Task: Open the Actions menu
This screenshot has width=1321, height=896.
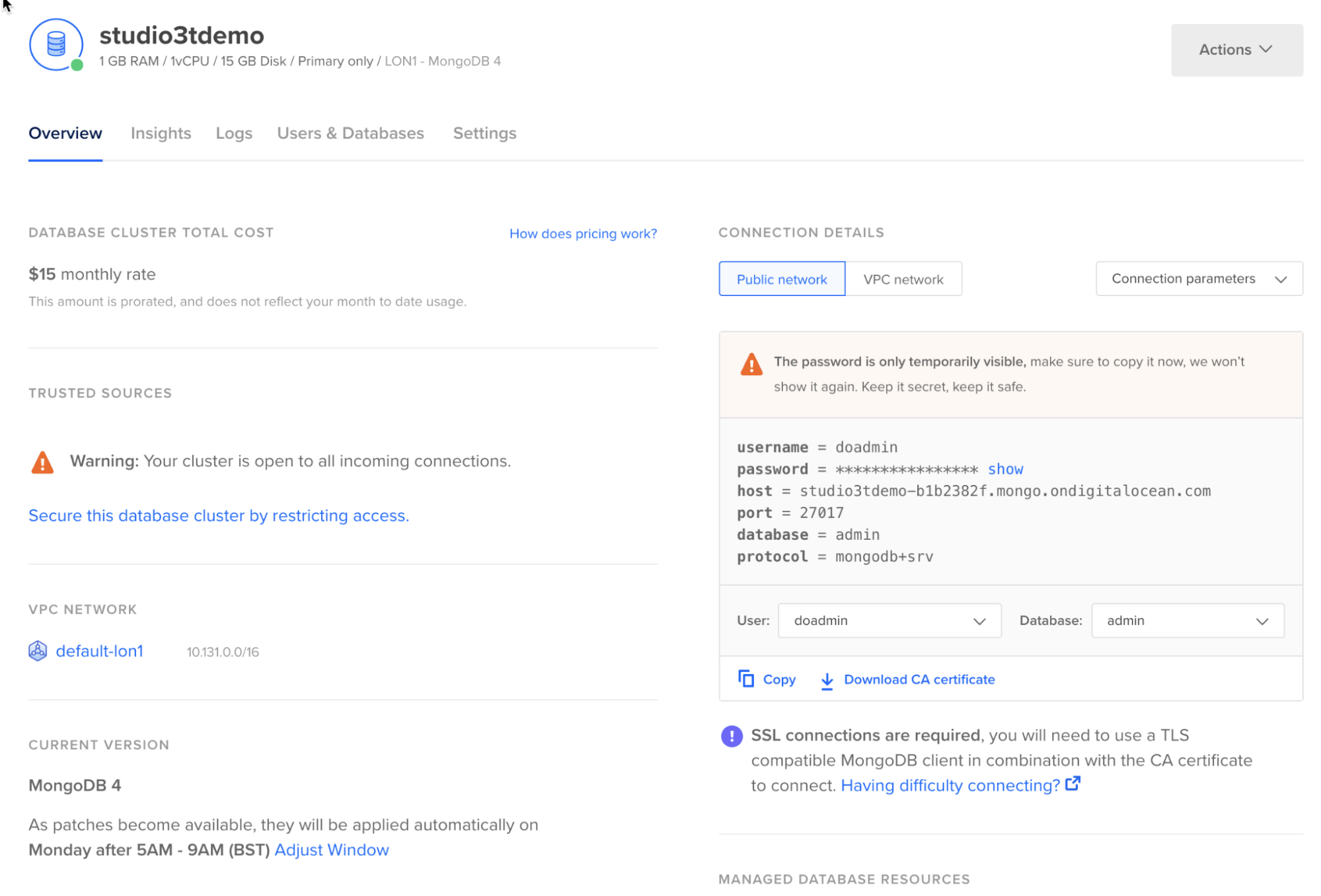Action: [x=1236, y=49]
